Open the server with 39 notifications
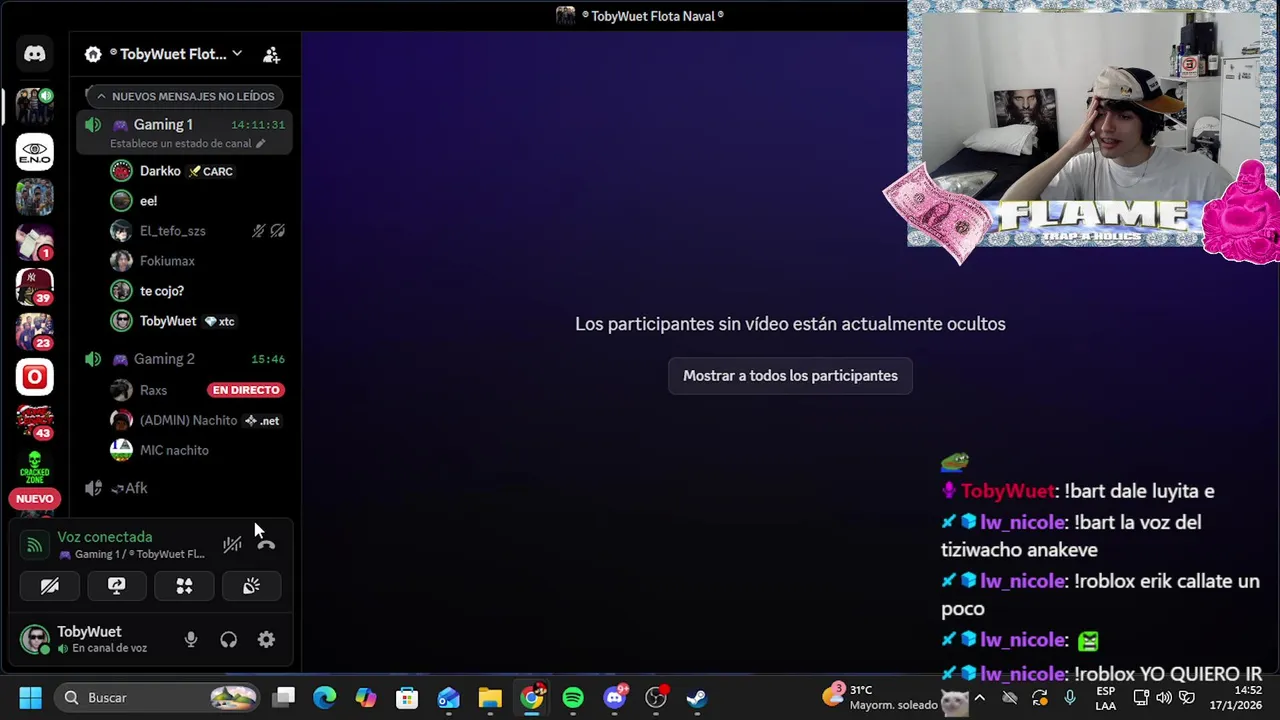The height and width of the screenshot is (720, 1280). pyautogui.click(x=35, y=287)
